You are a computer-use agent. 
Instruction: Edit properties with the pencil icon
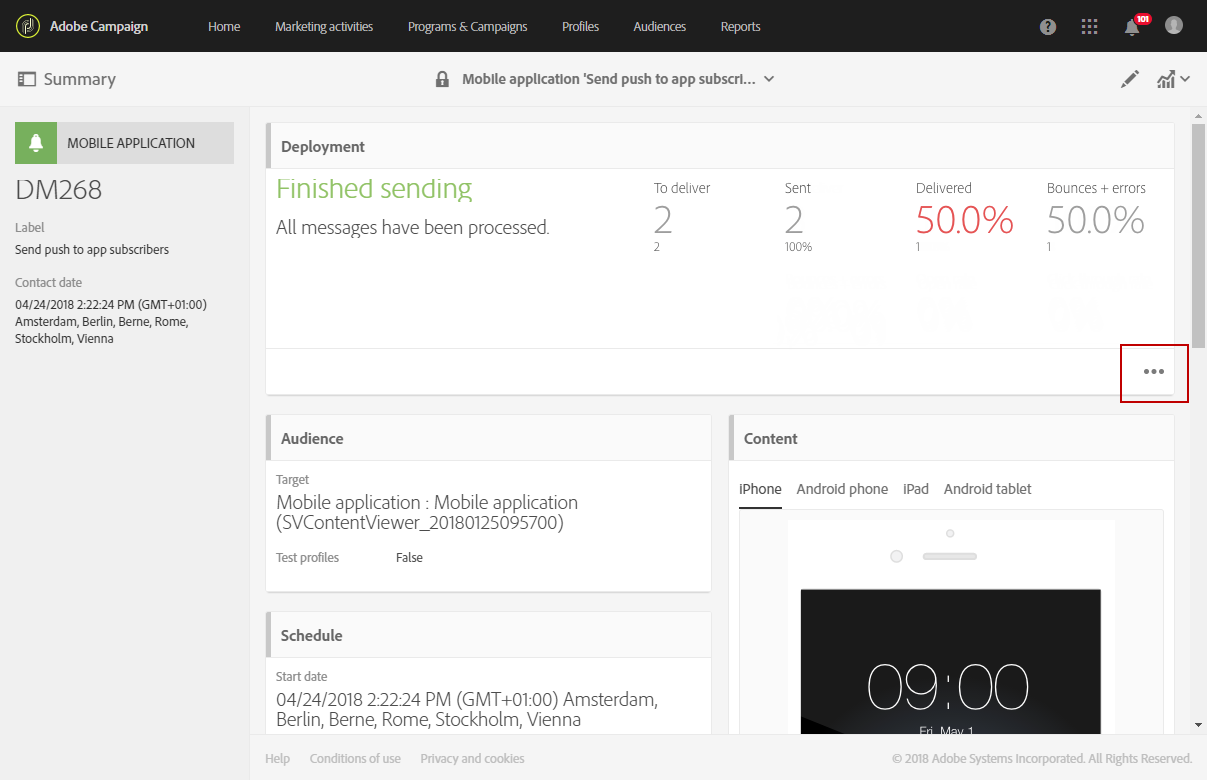point(1130,79)
